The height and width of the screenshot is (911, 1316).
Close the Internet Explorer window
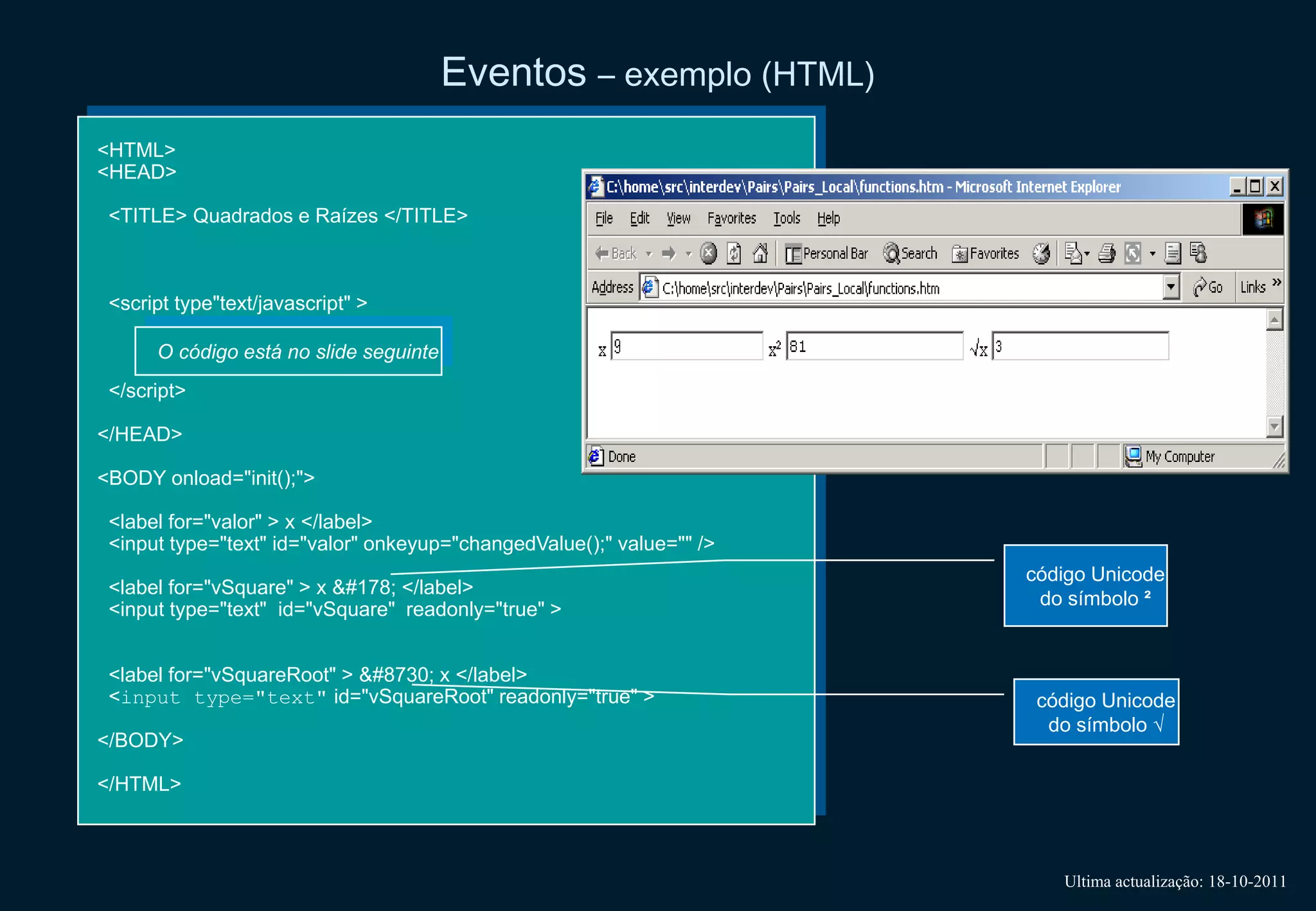pyautogui.click(x=1275, y=187)
